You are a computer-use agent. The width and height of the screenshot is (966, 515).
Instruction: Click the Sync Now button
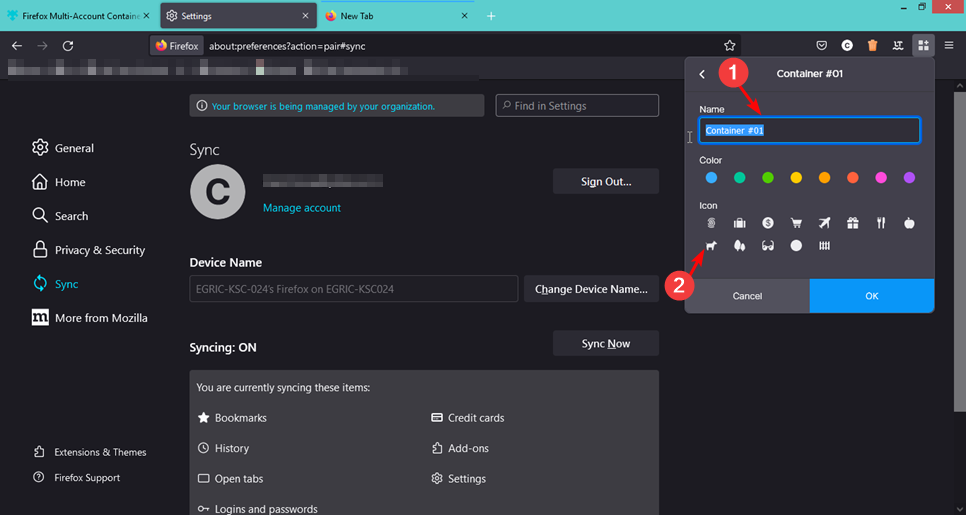[606, 344]
